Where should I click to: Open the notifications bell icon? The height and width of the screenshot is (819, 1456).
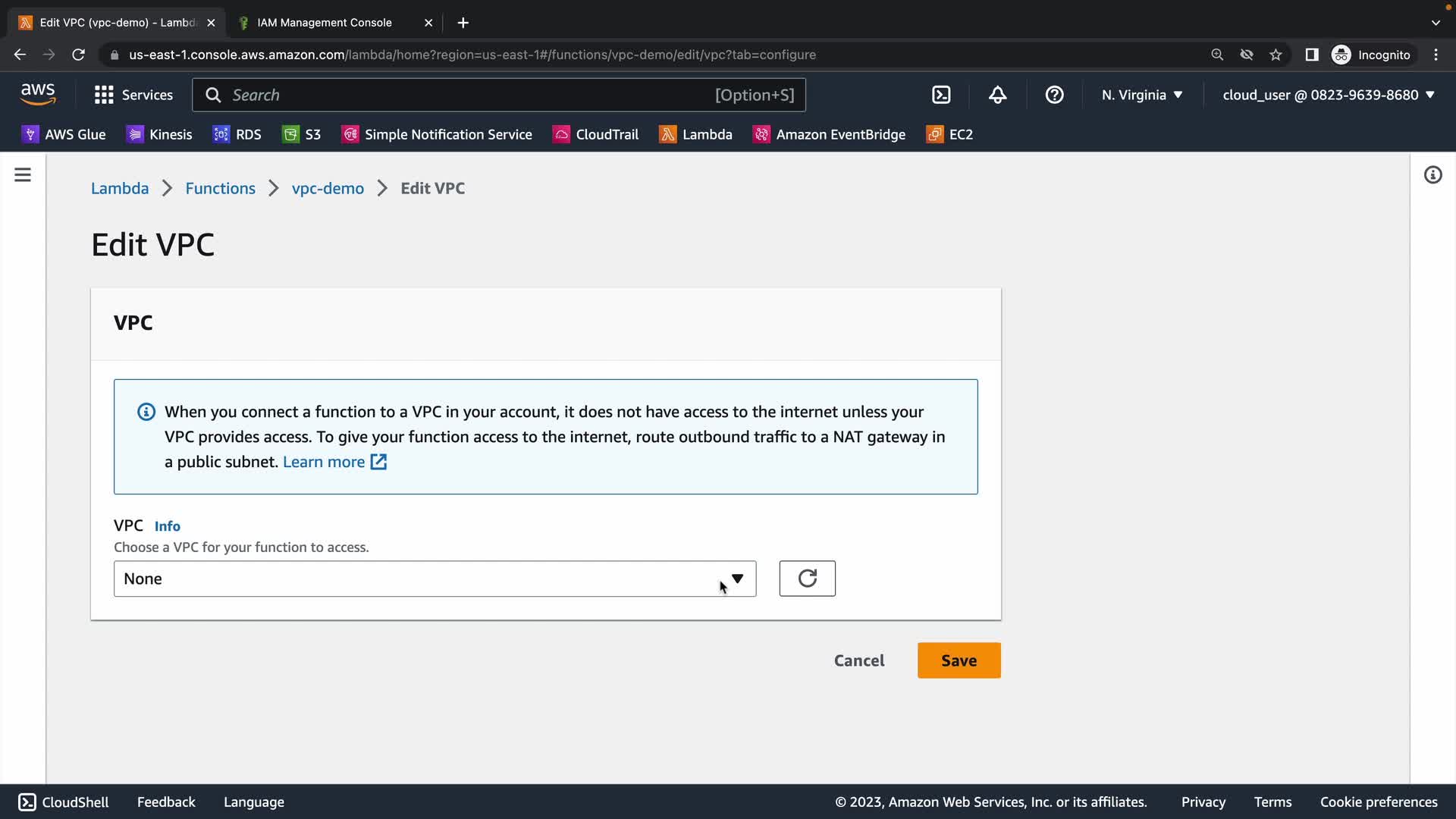coord(997,95)
